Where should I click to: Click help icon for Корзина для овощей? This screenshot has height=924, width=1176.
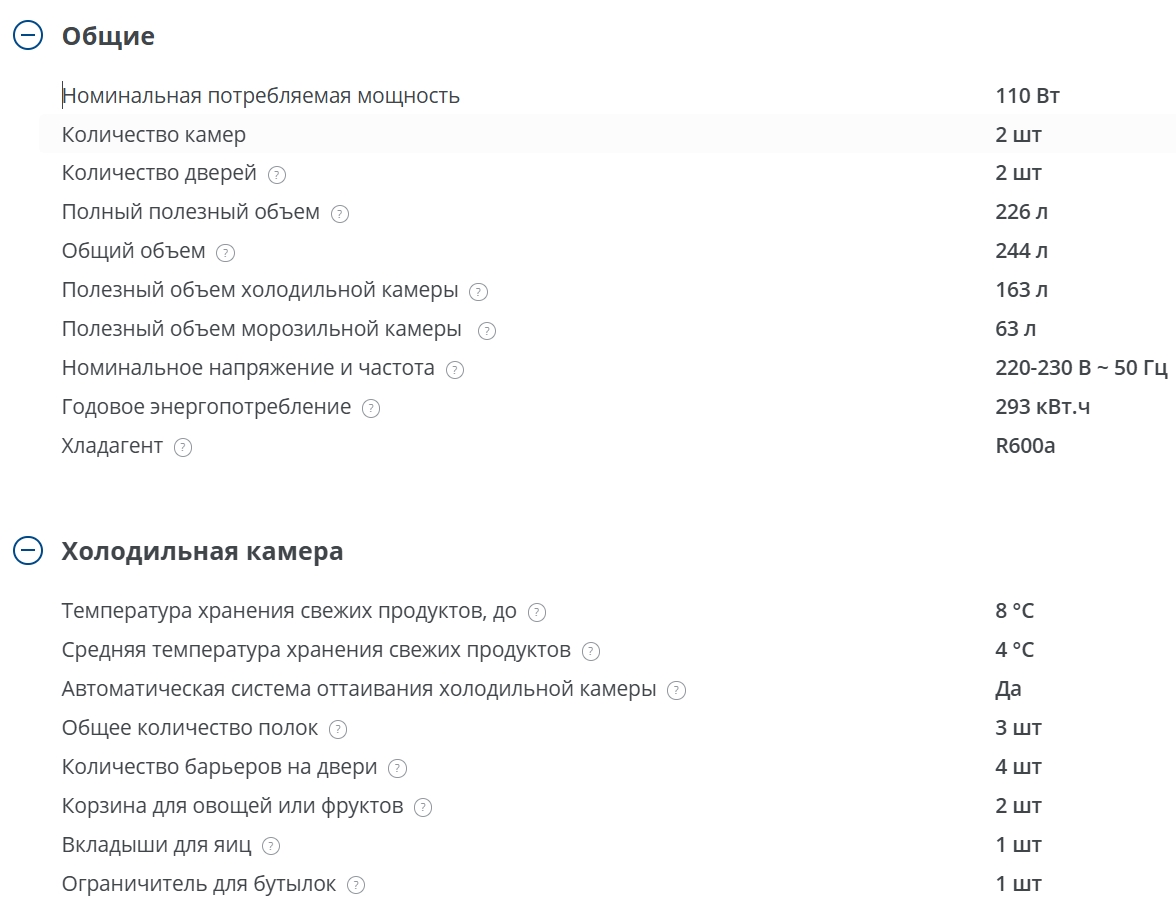pos(423,808)
